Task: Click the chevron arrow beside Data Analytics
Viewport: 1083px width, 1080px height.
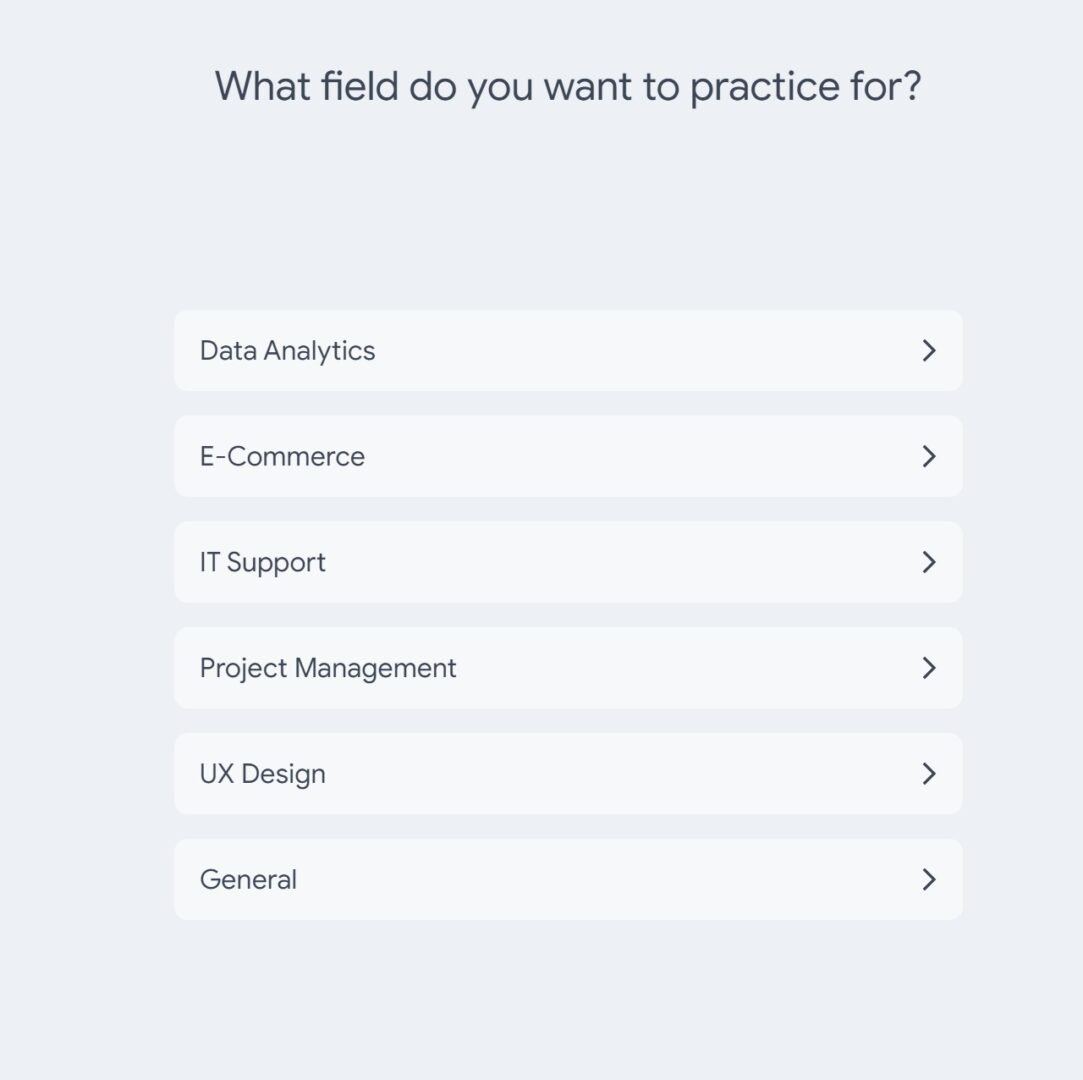Action: pos(928,350)
